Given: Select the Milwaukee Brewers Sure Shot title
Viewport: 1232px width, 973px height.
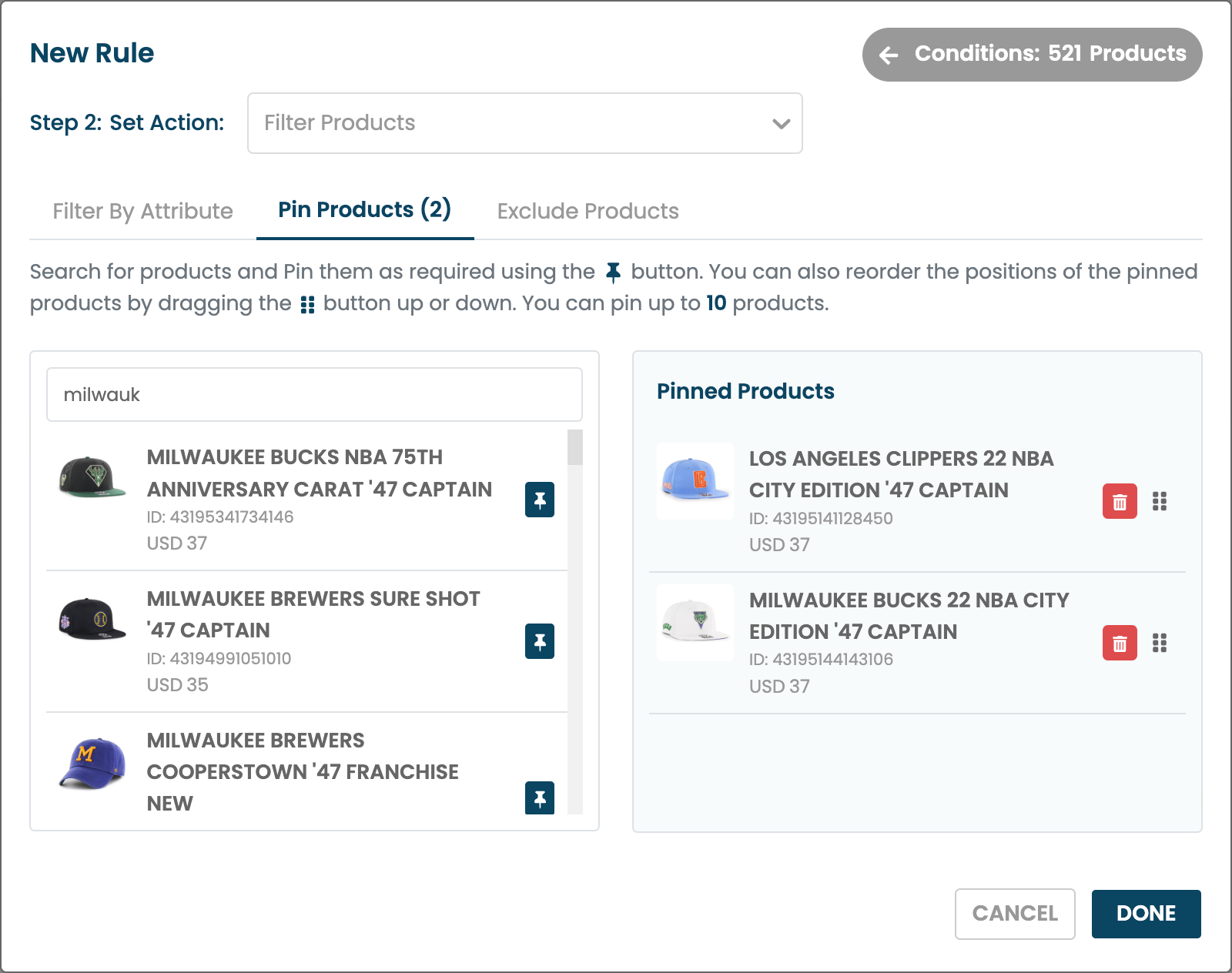Looking at the screenshot, I should (313, 614).
